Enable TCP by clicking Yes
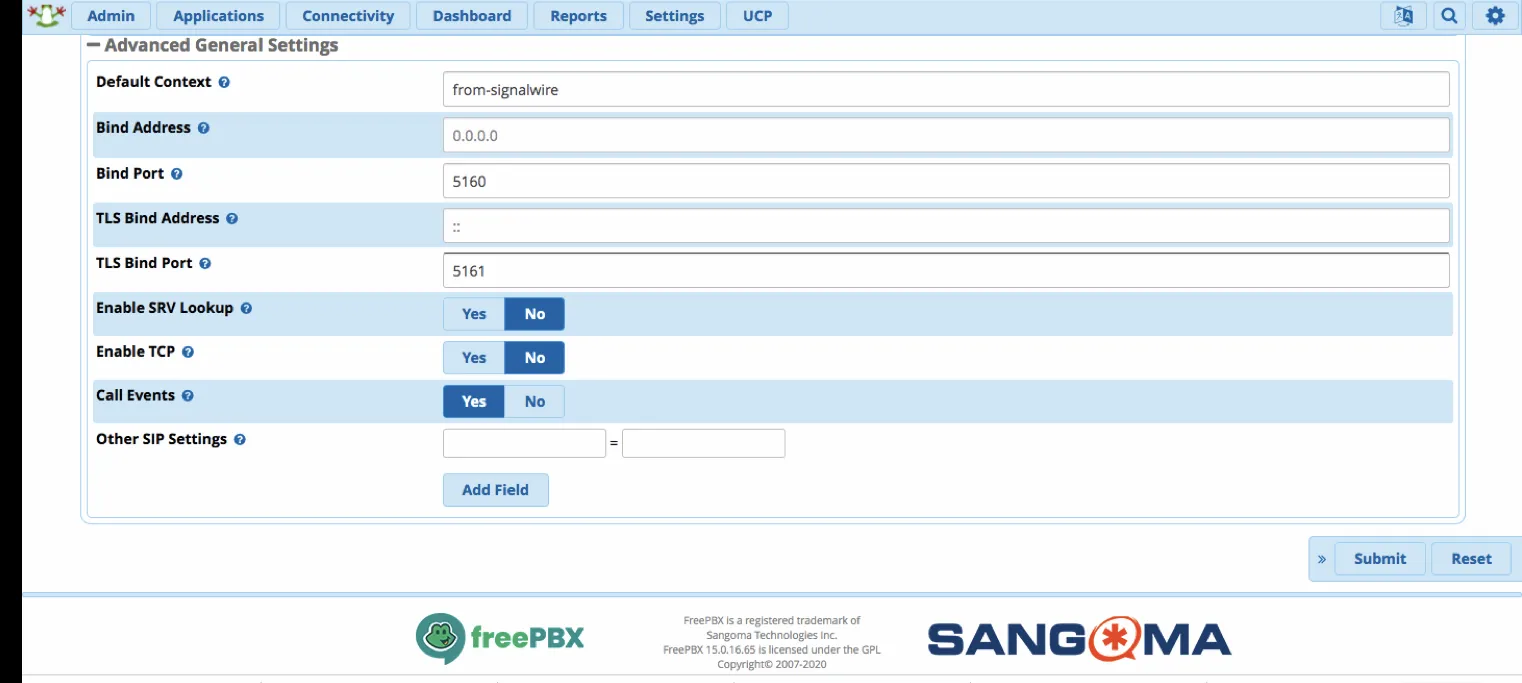Viewport: 1522px width, 683px height. point(473,357)
